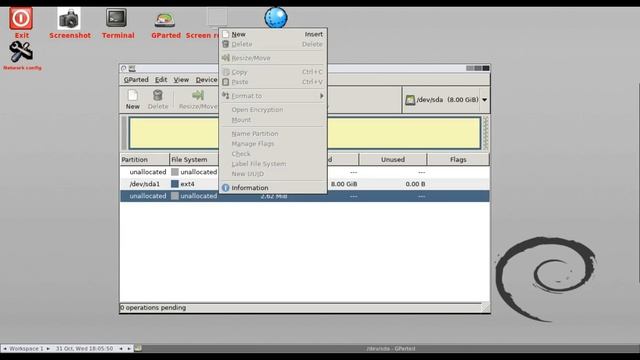The width and height of the screenshot is (640, 360).
Task: Select Mount in the context menu
Action: 273,120
